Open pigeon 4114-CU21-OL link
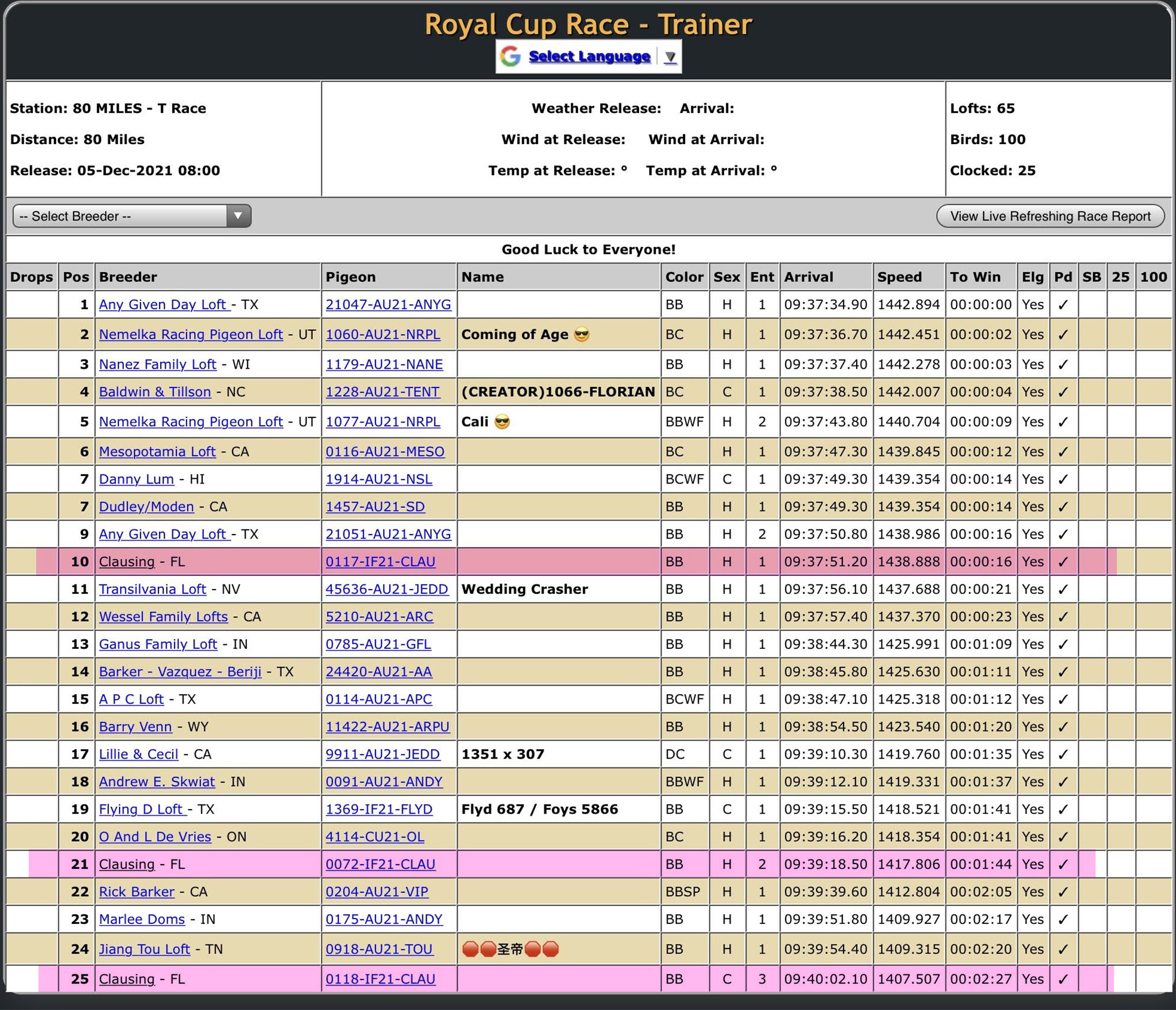1176x1010 pixels. click(x=375, y=837)
